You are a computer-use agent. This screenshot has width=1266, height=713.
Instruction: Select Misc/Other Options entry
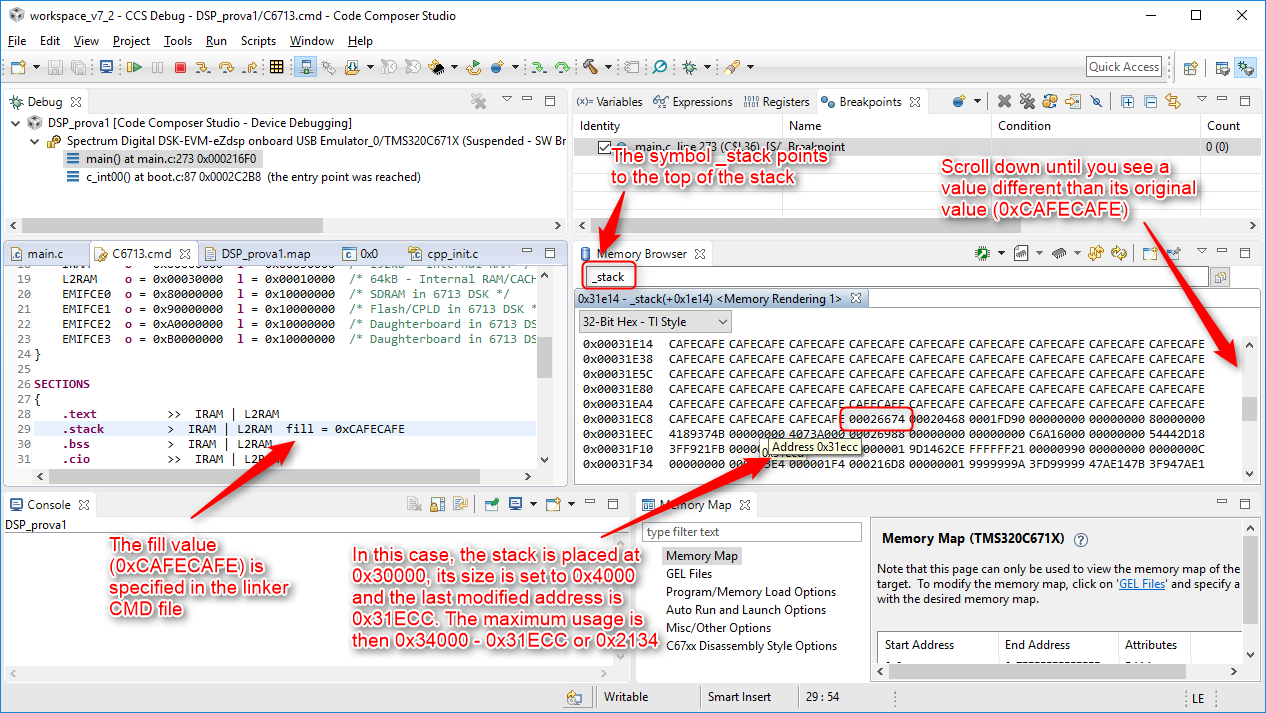point(718,628)
